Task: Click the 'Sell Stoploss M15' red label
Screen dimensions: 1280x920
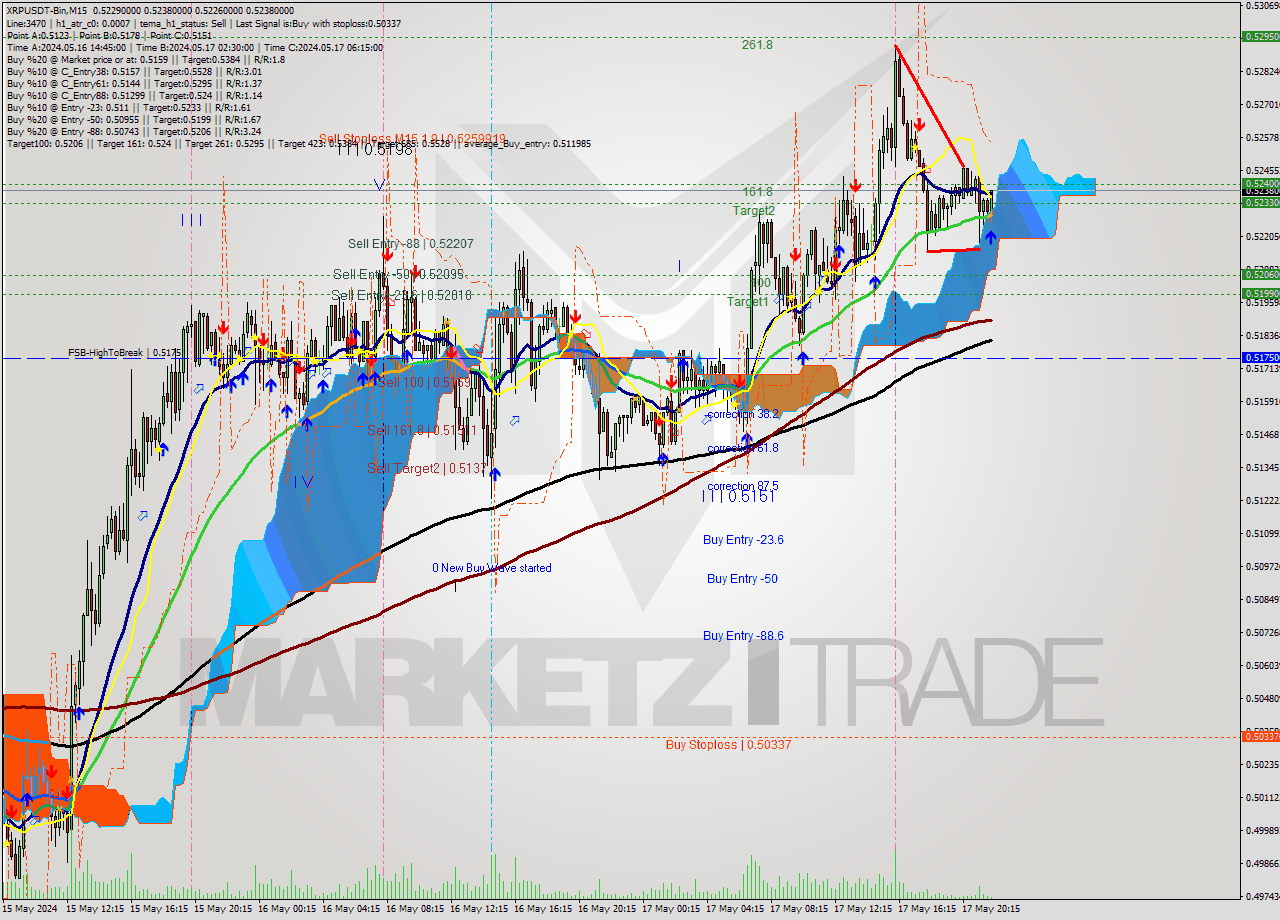Action: [413, 139]
